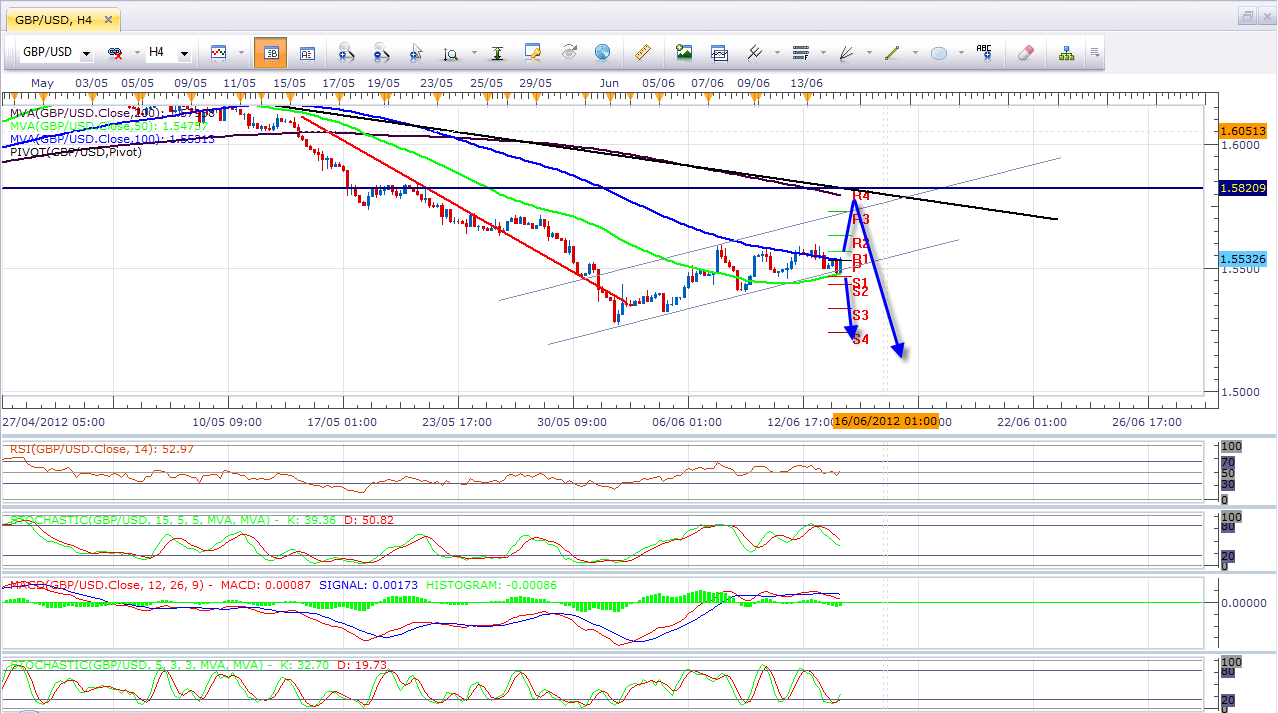Image resolution: width=1278 pixels, height=713 pixels.
Task: Click the chart mode icon beside the orange button
Action: (x=307, y=53)
